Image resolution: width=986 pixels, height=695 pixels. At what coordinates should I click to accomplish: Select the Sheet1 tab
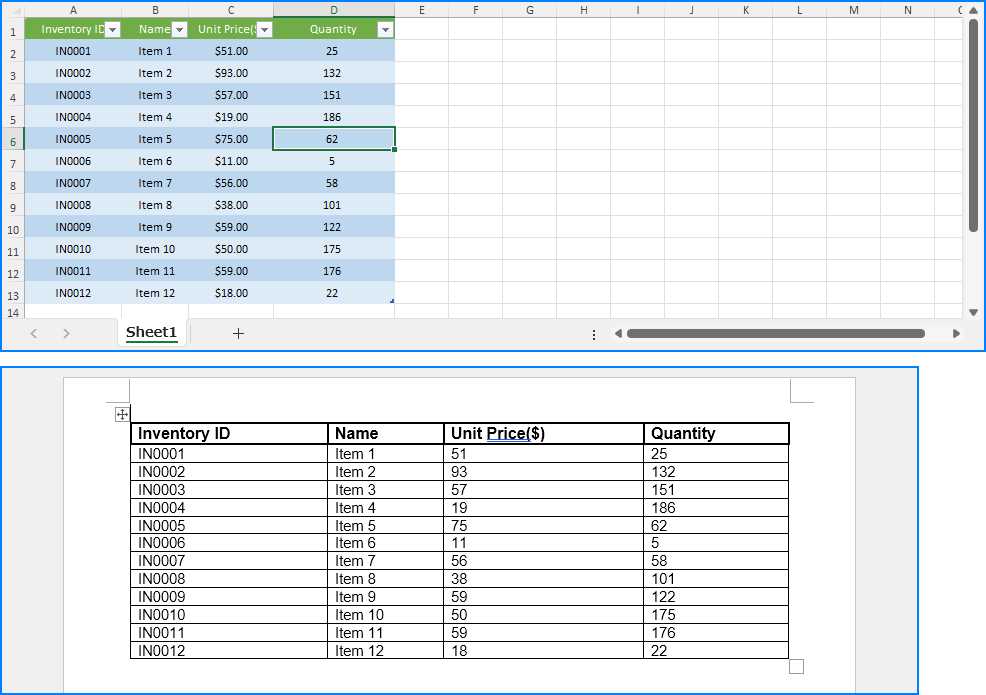(x=152, y=332)
